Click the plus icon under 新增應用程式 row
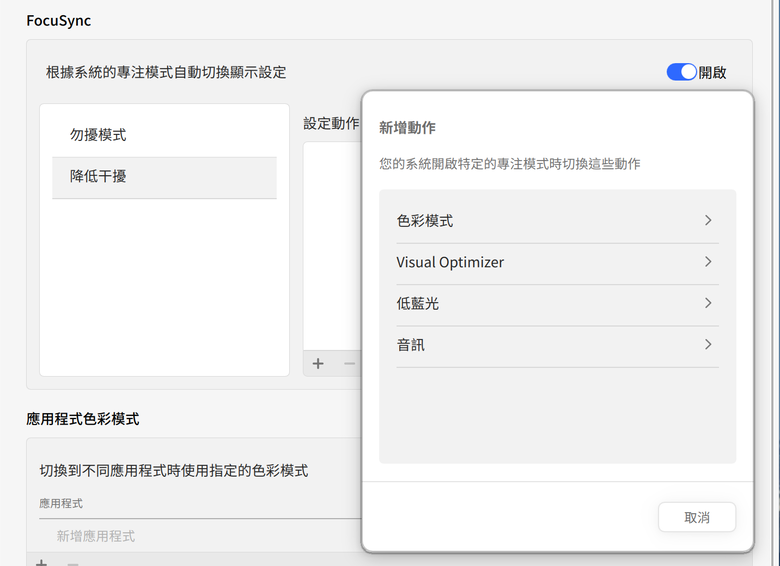The image size is (780, 566). pos(41,563)
